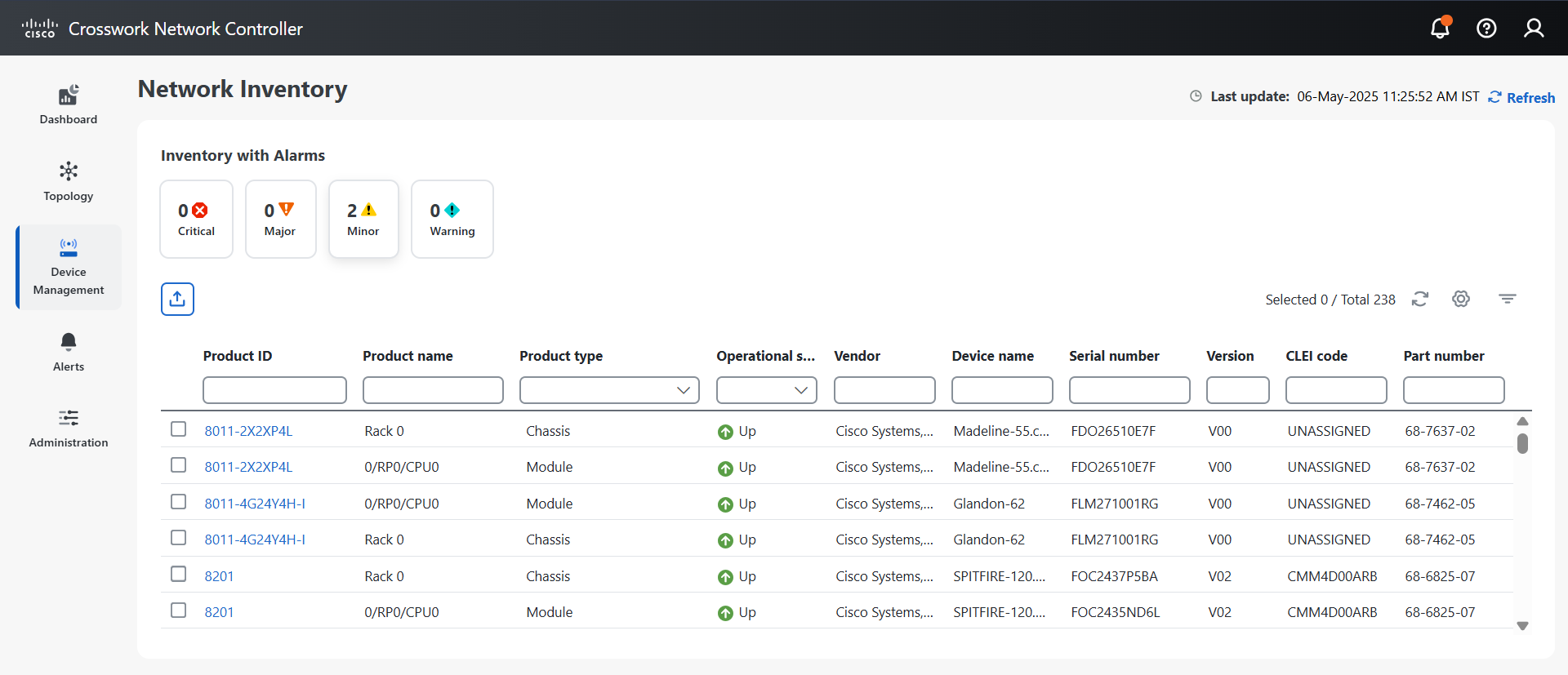The image size is (1568, 675).
Task: Click the Product ID filter field
Action: coord(274,390)
